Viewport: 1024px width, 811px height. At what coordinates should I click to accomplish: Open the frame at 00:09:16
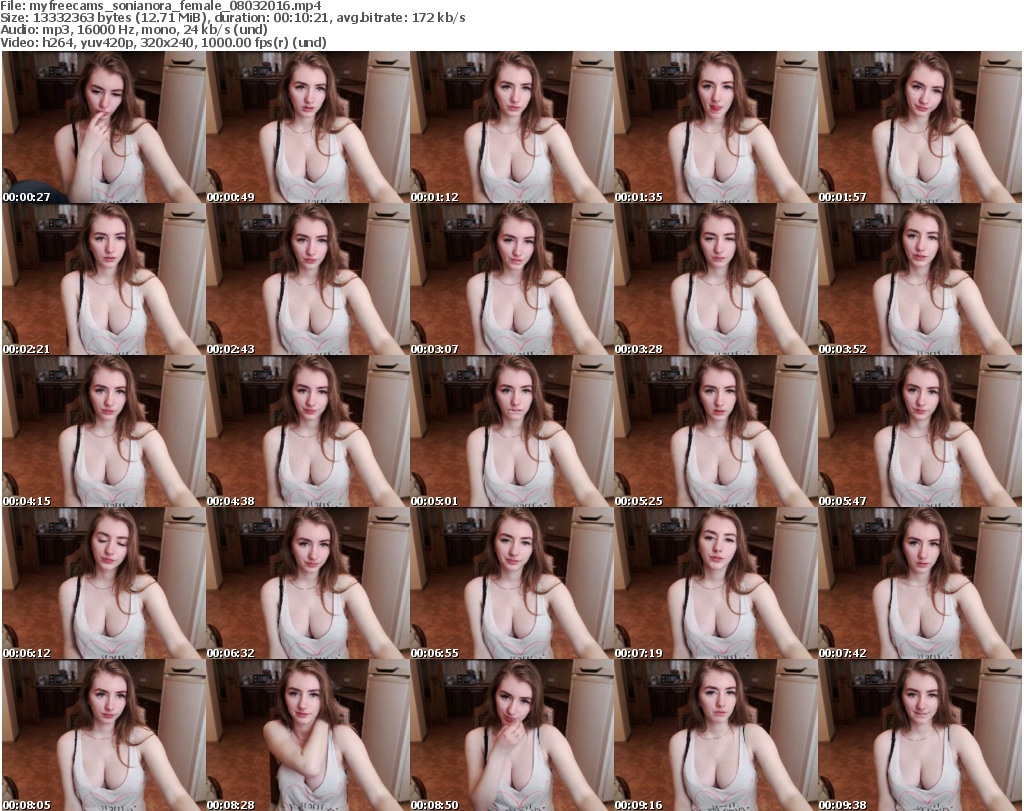(715, 735)
